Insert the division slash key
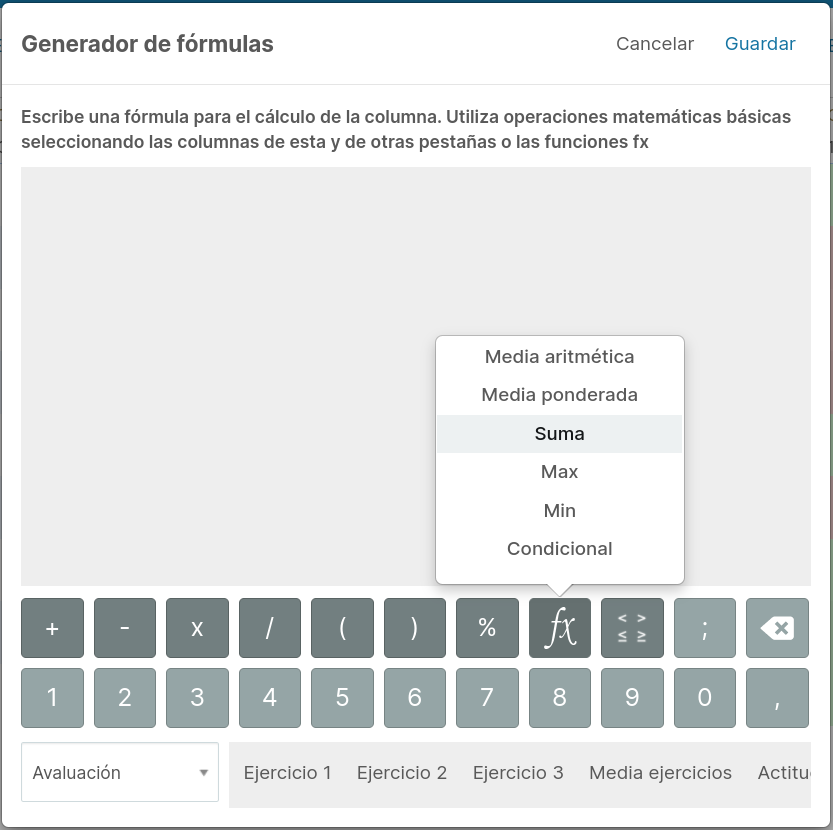833x830 pixels. [270, 628]
